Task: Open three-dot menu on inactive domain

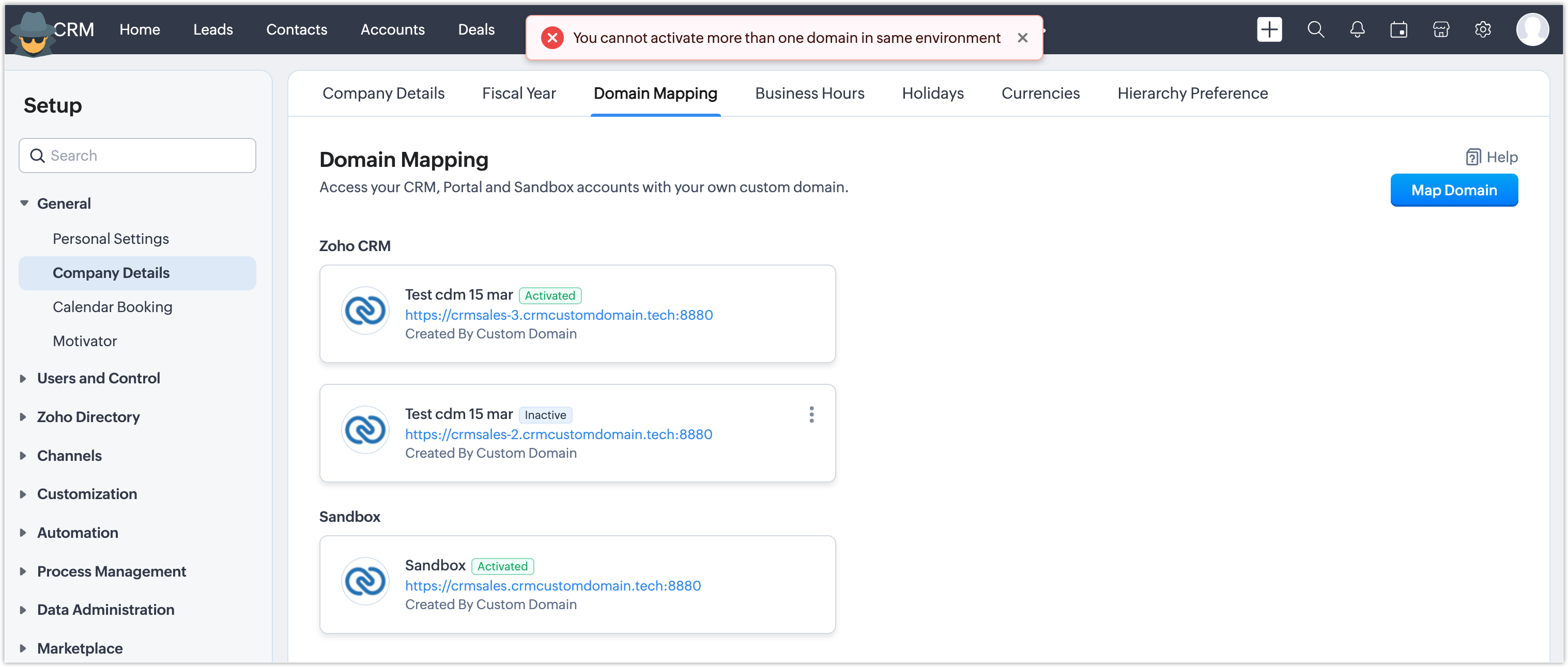Action: 811,414
